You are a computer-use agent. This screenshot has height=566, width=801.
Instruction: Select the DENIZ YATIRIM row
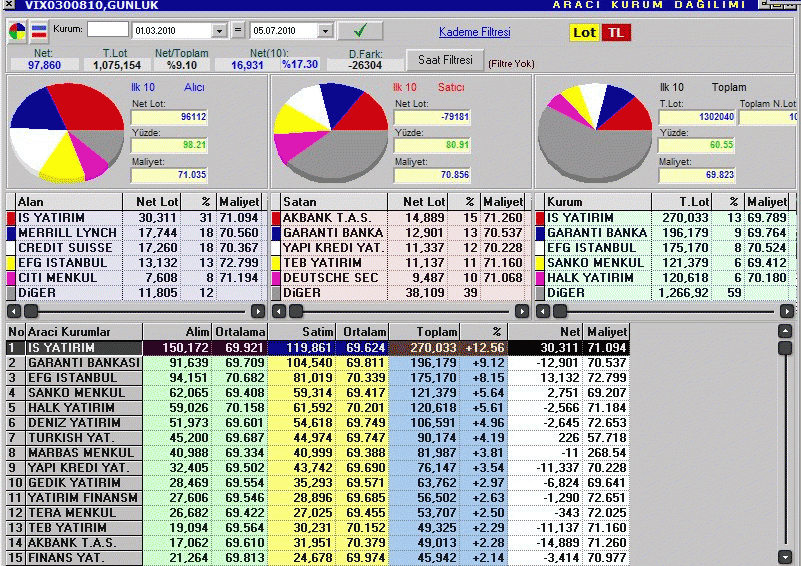click(318, 423)
